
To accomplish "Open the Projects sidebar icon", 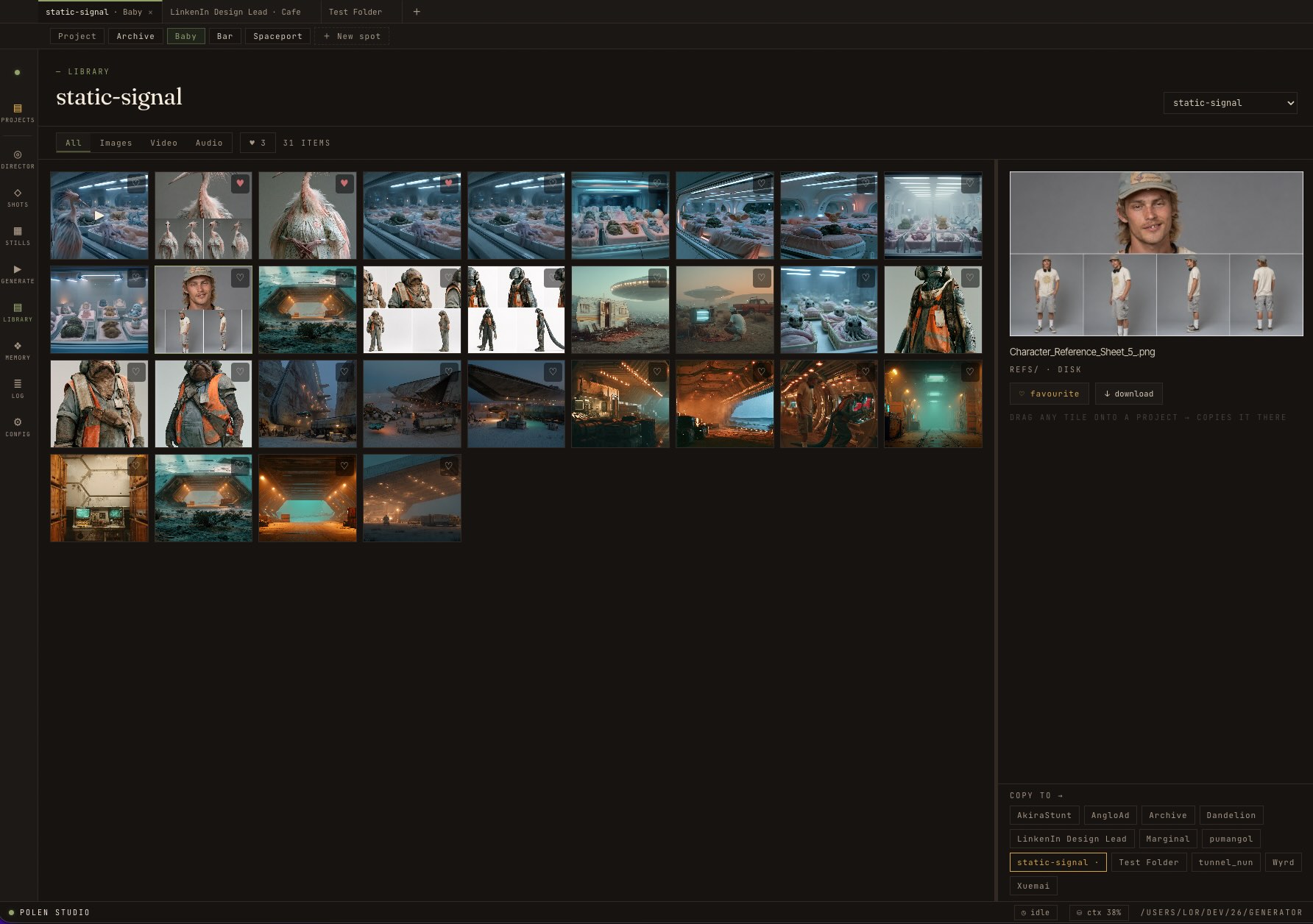I will click(x=18, y=113).
